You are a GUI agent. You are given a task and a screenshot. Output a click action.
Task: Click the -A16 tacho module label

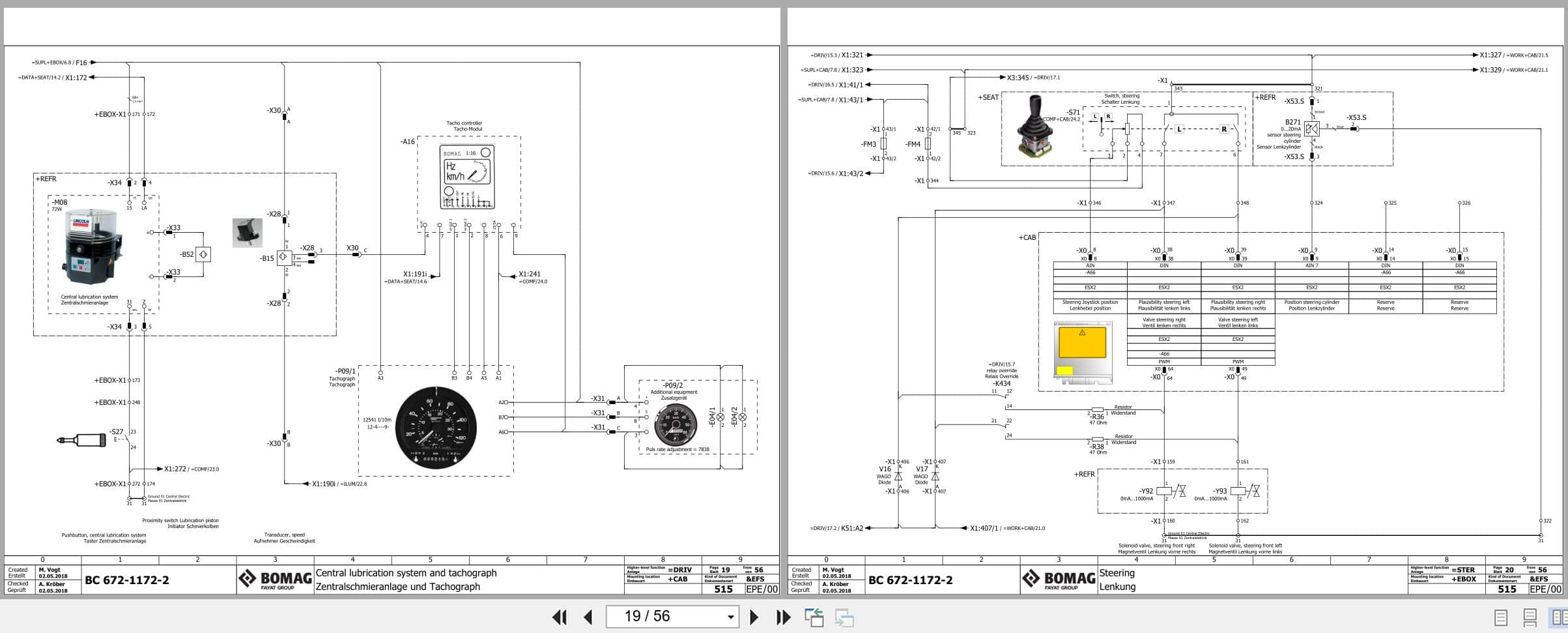407,141
